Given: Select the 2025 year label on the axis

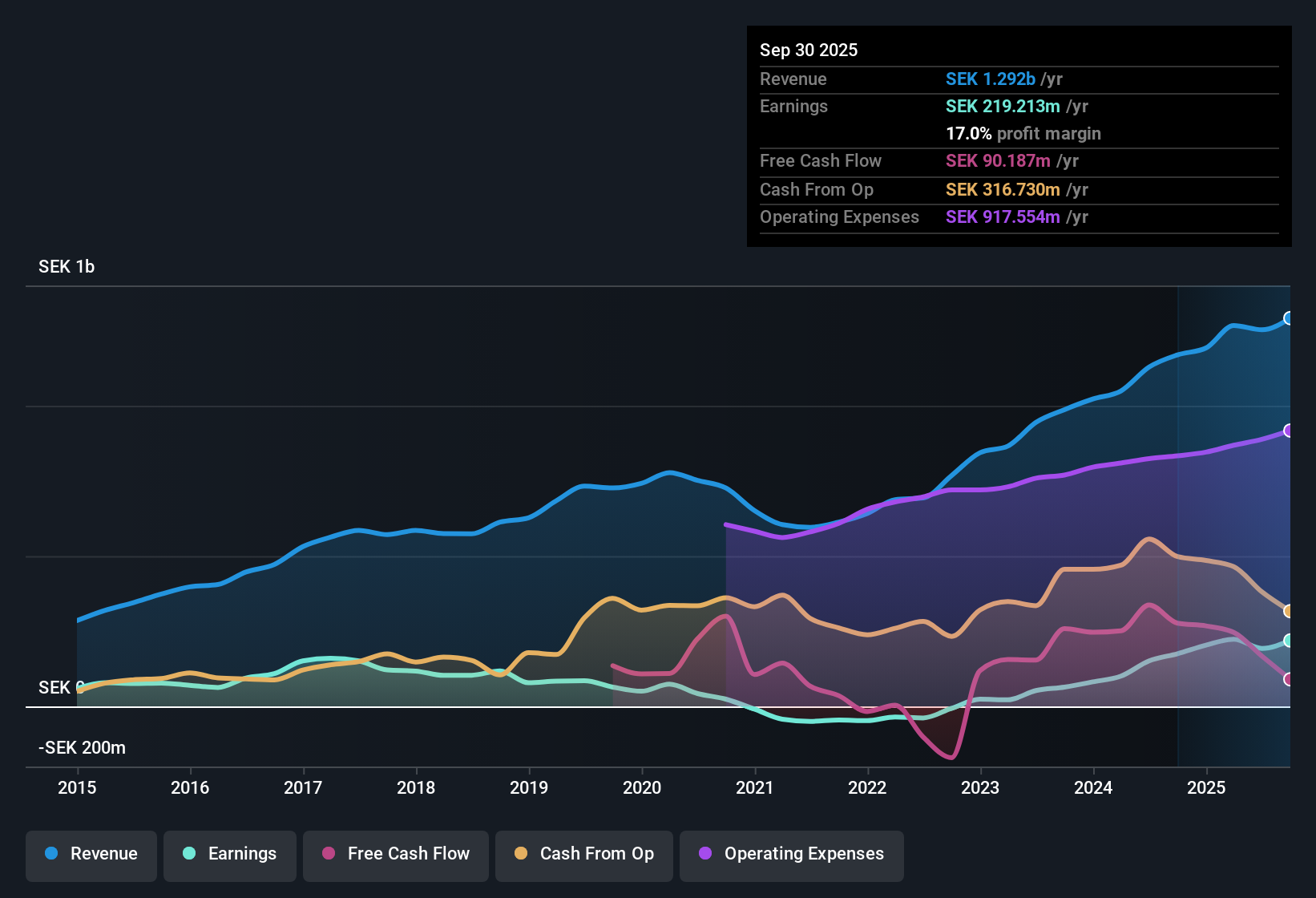Looking at the screenshot, I should click(1207, 788).
